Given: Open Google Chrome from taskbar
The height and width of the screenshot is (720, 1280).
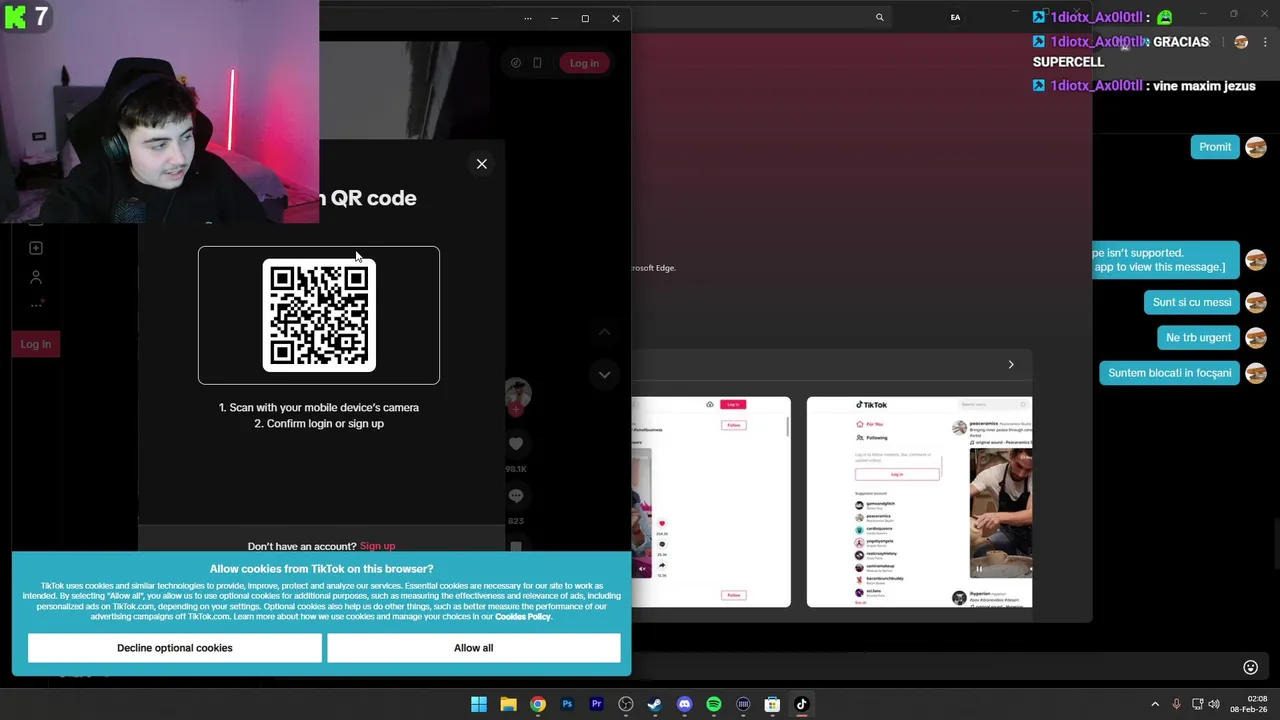Looking at the screenshot, I should pyautogui.click(x=538, y=704).
